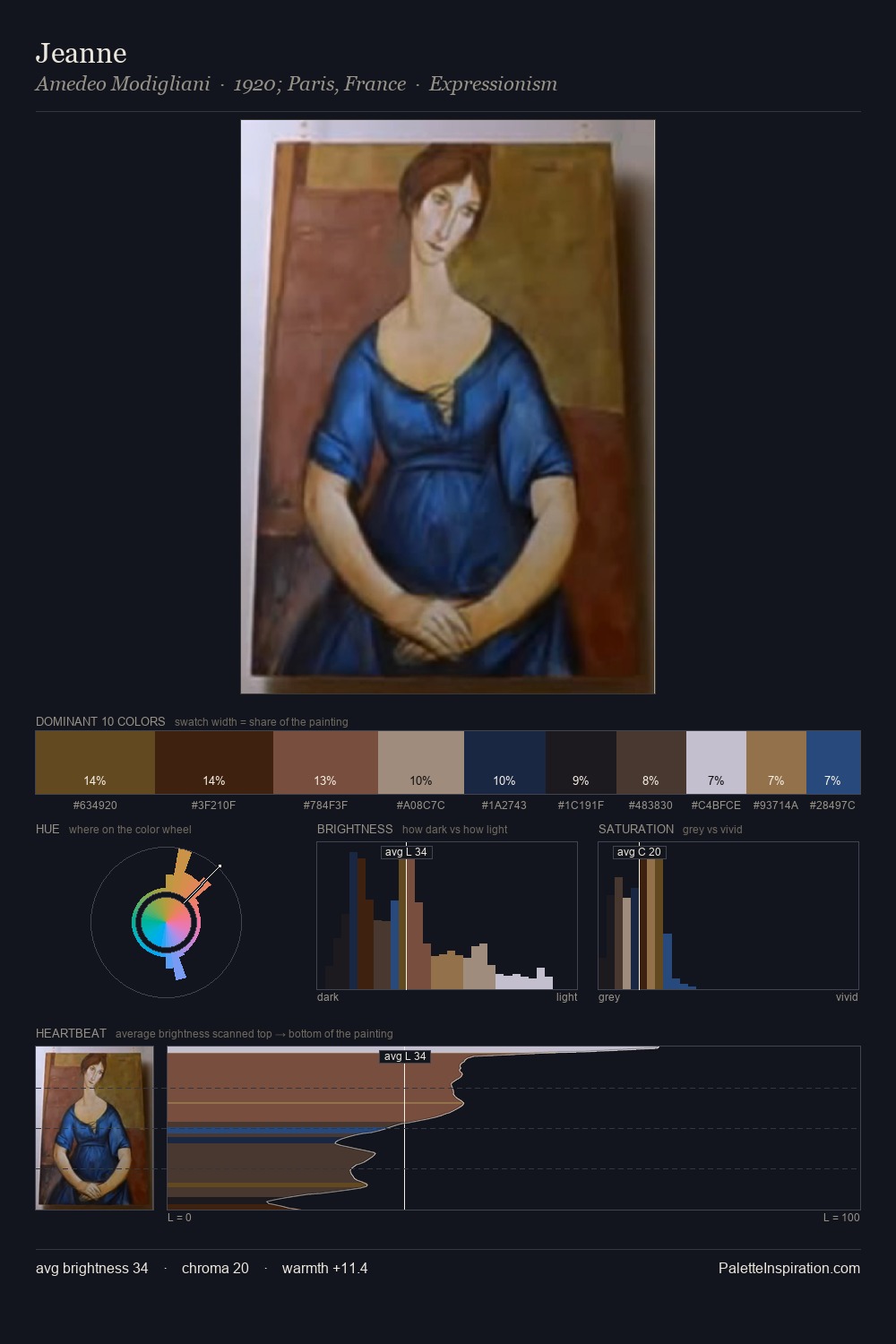This screenshot has height=1344, width=896.
Task: Click the 'avg C 20' label in Saturation chart
Action: (639, 852)
